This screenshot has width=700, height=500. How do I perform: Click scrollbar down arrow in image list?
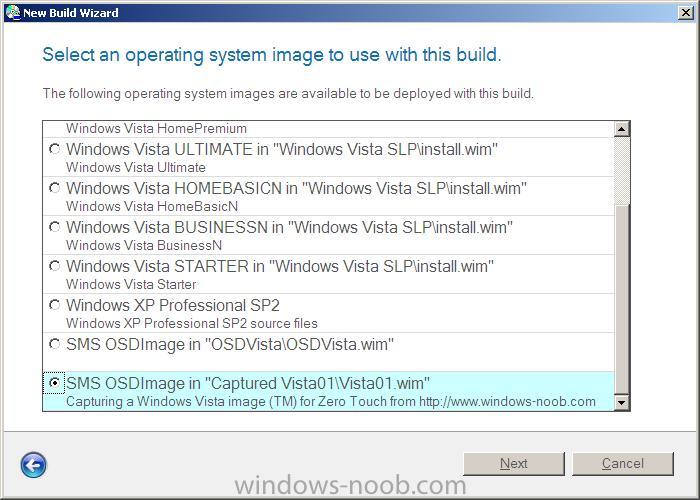pyautogui.click(x=621, y=403)
